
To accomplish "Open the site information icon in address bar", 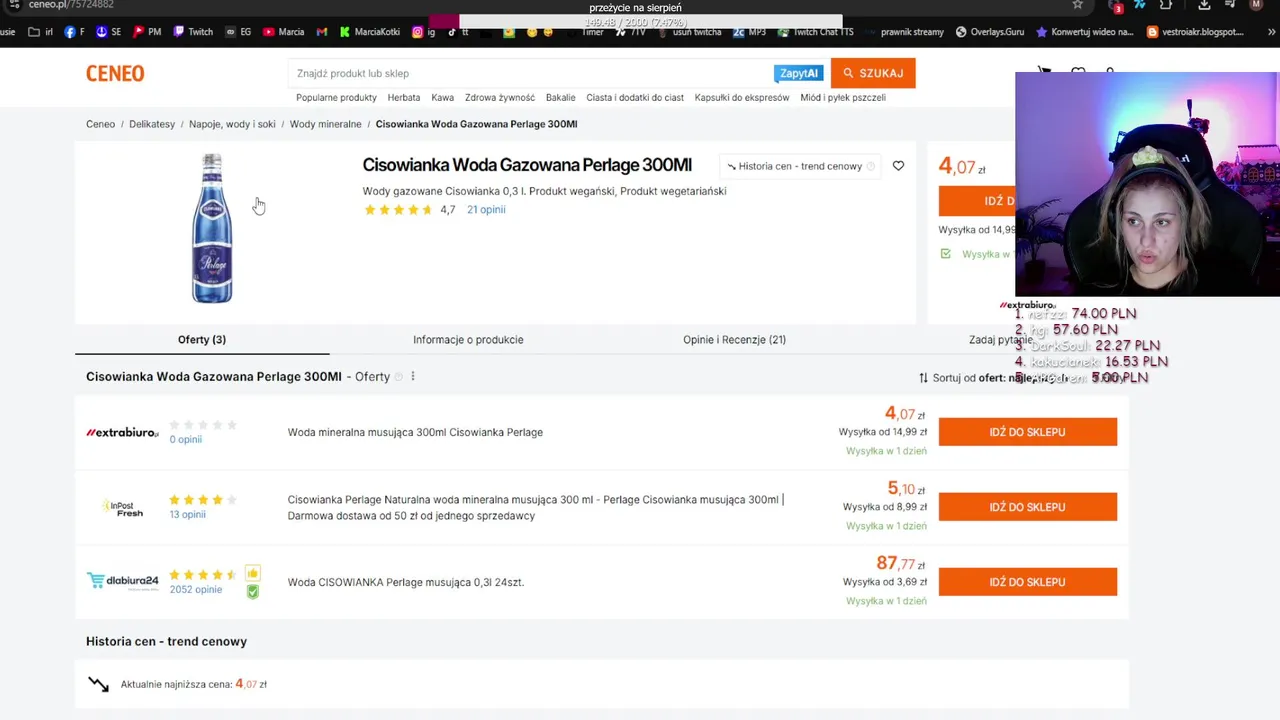I will coord(13,5).
